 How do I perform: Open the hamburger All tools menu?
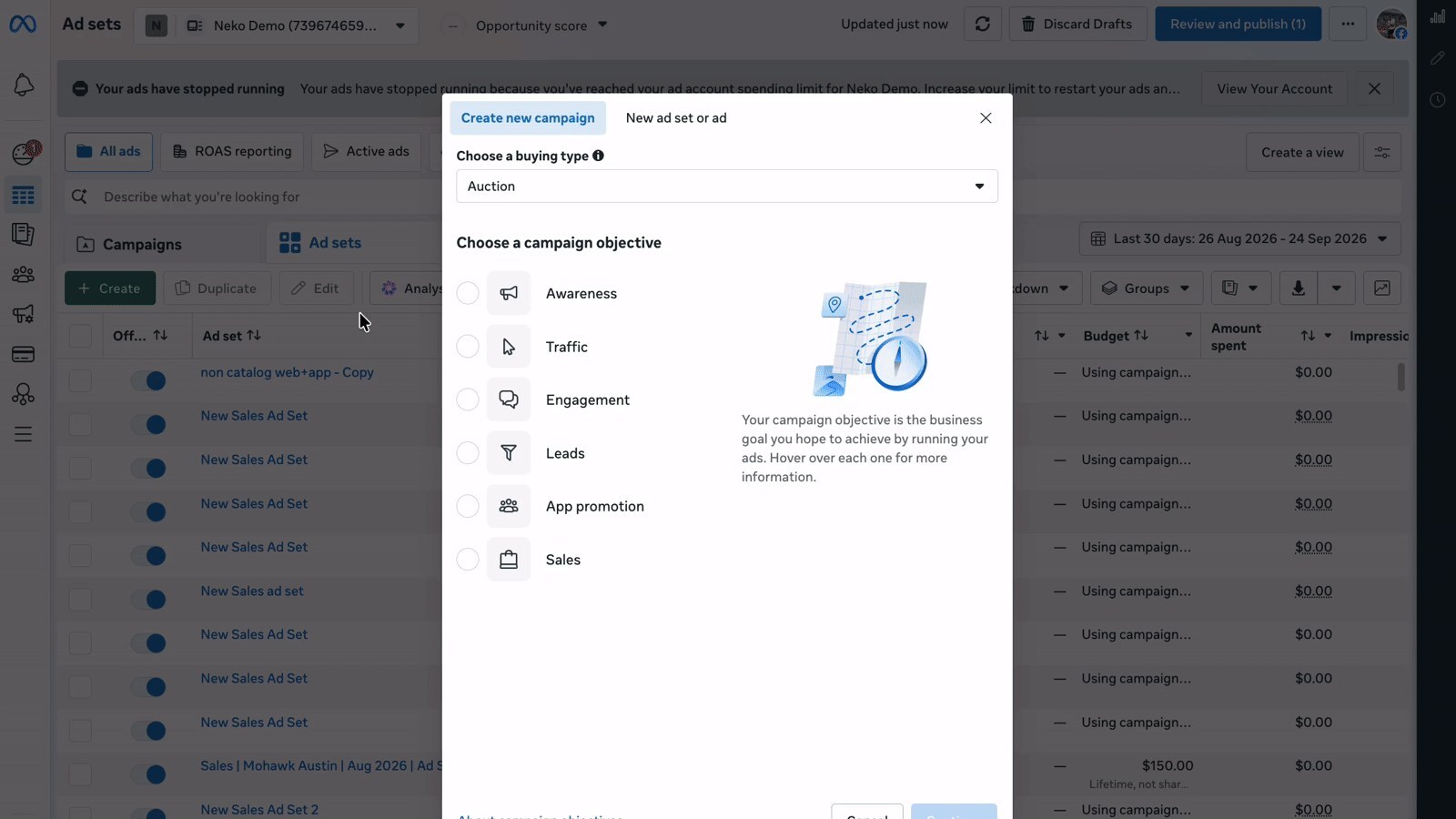pyautogui.click(x=24, y=434)
